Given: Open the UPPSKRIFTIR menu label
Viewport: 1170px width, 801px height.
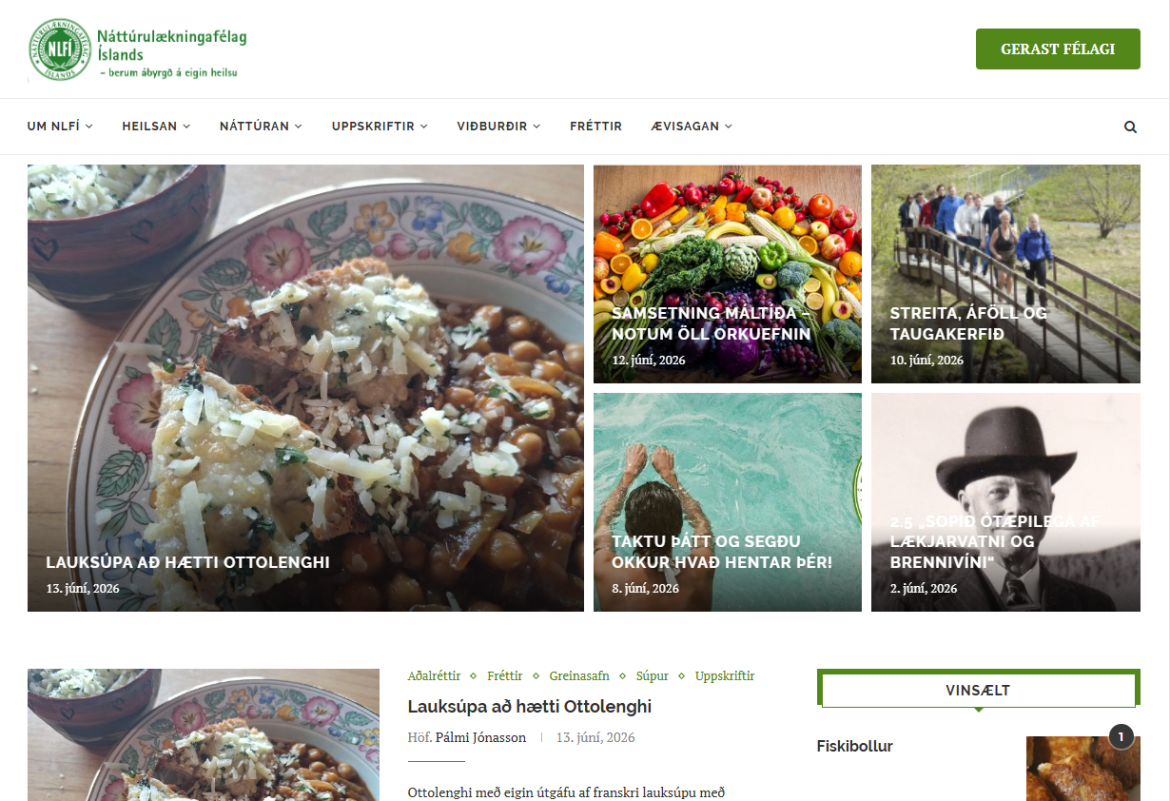Looking at the screenshot, I should [x=373, y=126].
